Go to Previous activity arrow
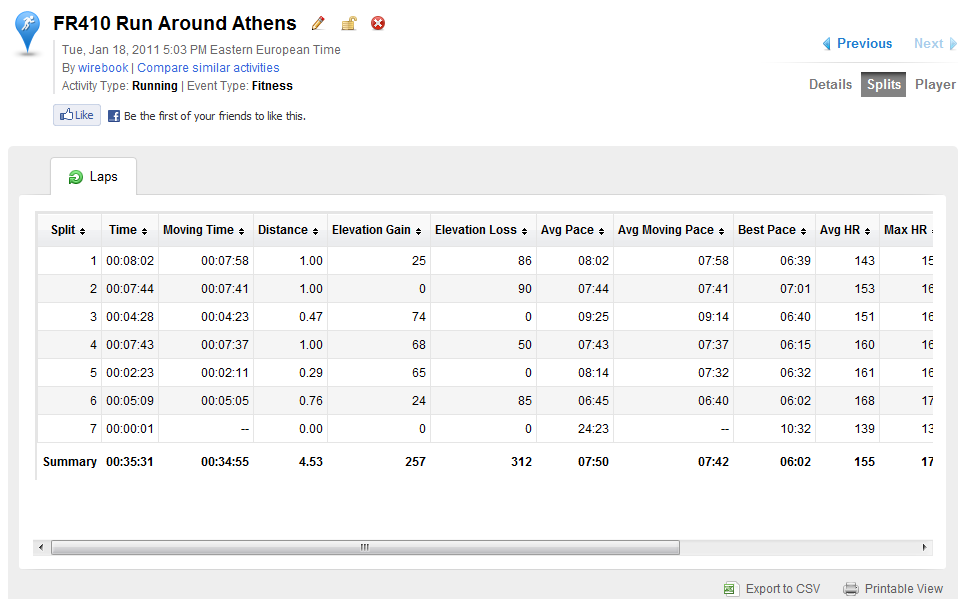Screen dimensions: 961x599 827,44
